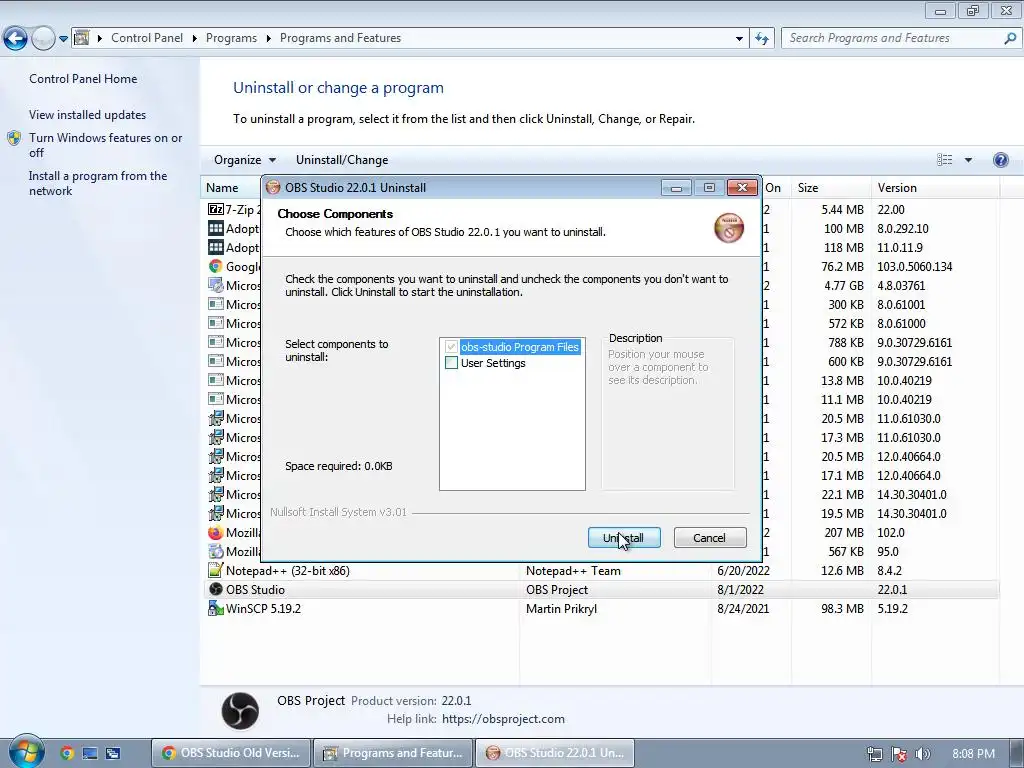Open the recent pages dropdown arrow
Screen dimensions: 1024x768
63,39
